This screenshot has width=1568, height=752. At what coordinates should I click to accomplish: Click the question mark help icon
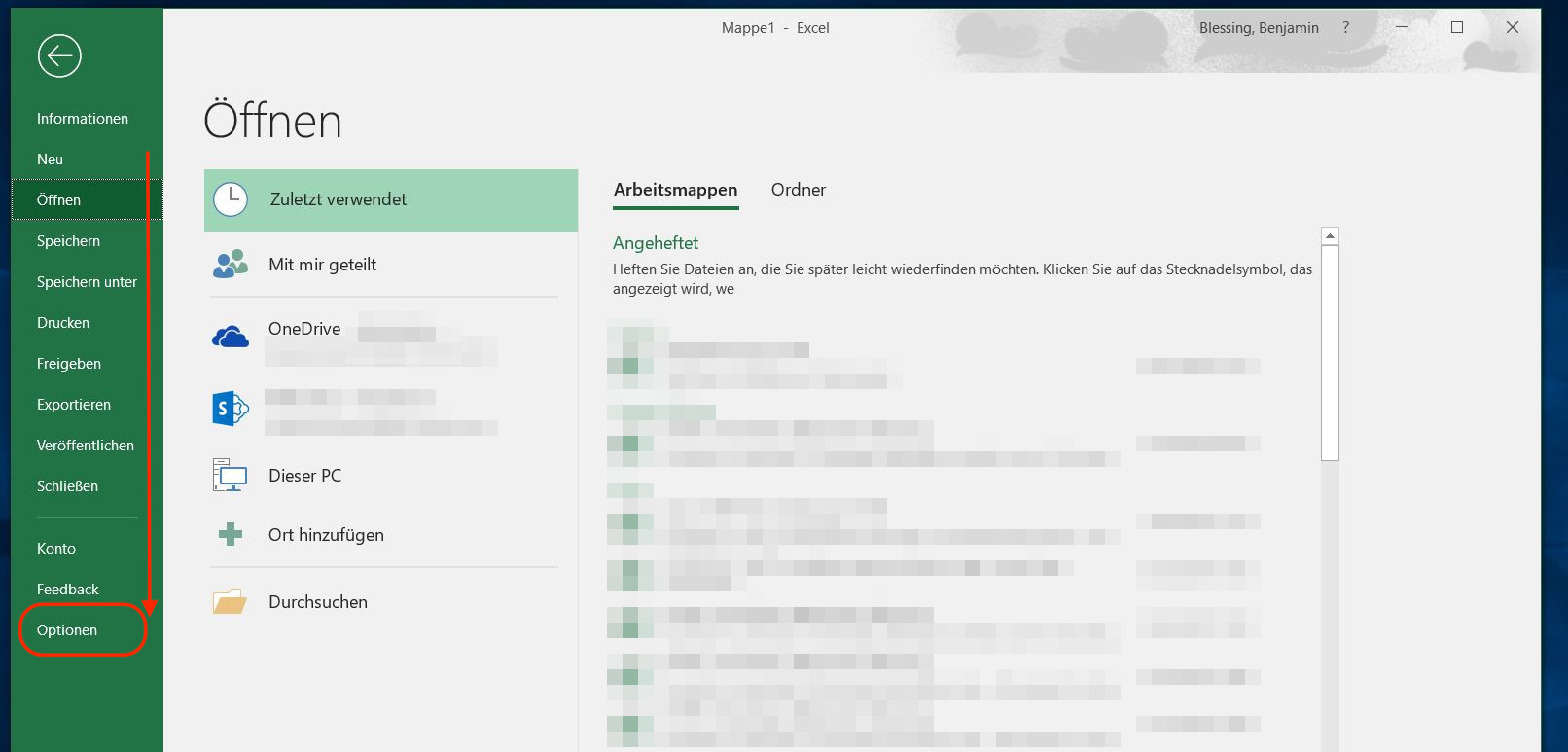coord(1346,28)
